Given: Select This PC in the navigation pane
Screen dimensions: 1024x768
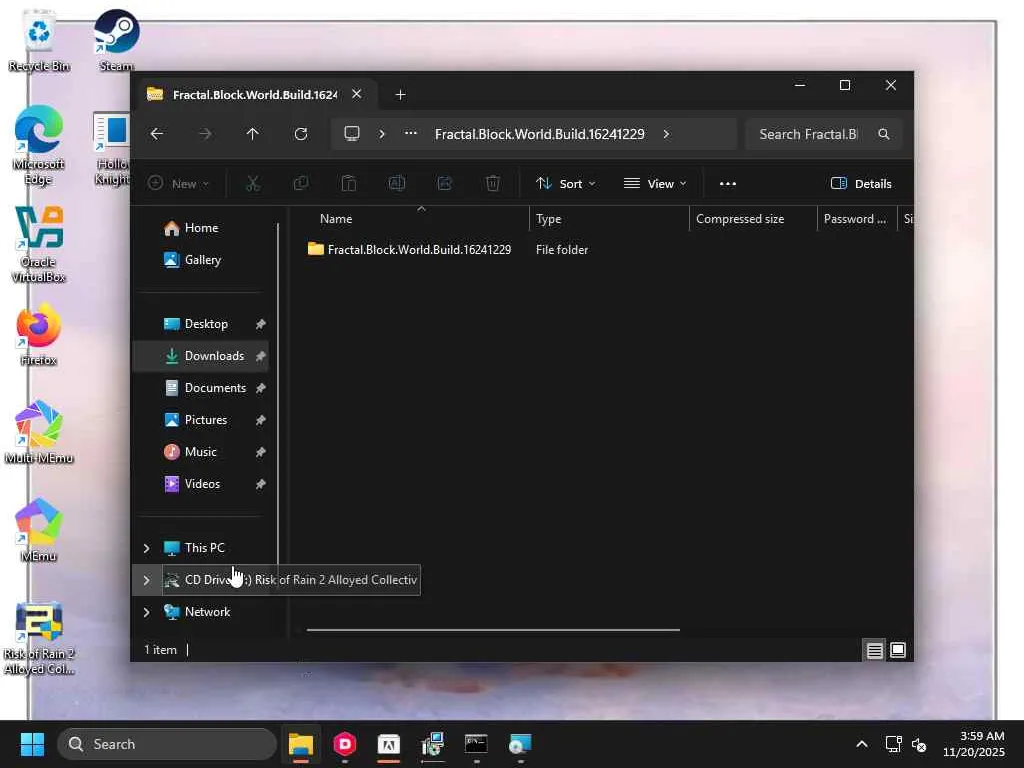Looking at the screenshot, I should click(204, 548).
